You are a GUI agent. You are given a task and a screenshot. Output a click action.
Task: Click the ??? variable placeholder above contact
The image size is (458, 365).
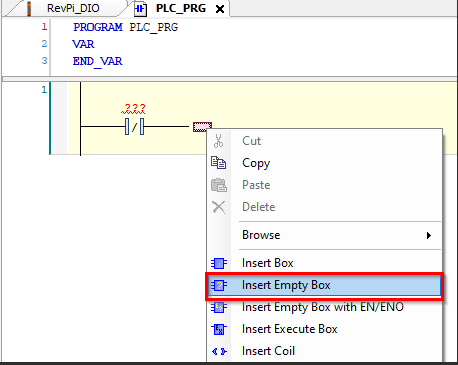(133, 109)
